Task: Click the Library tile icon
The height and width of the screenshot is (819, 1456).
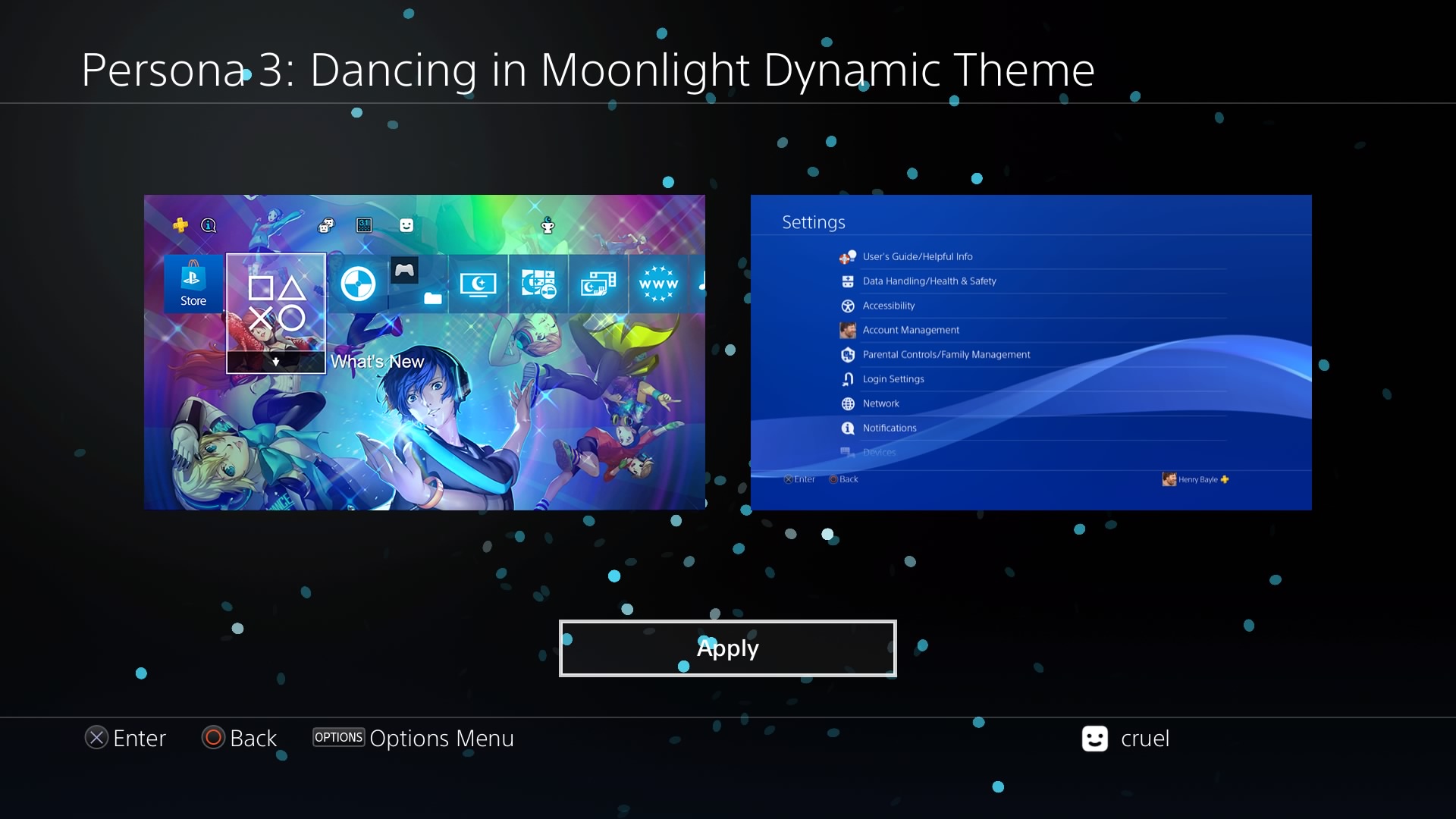Action: coord(538,284)
